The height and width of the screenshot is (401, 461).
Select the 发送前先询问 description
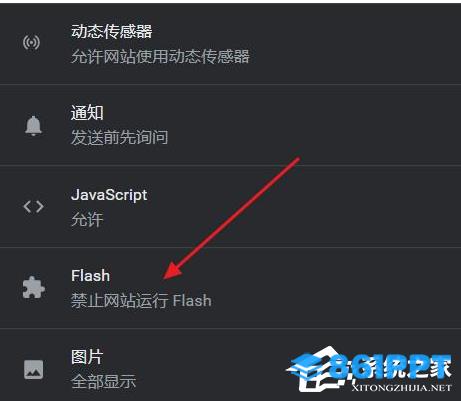point(119,137)
